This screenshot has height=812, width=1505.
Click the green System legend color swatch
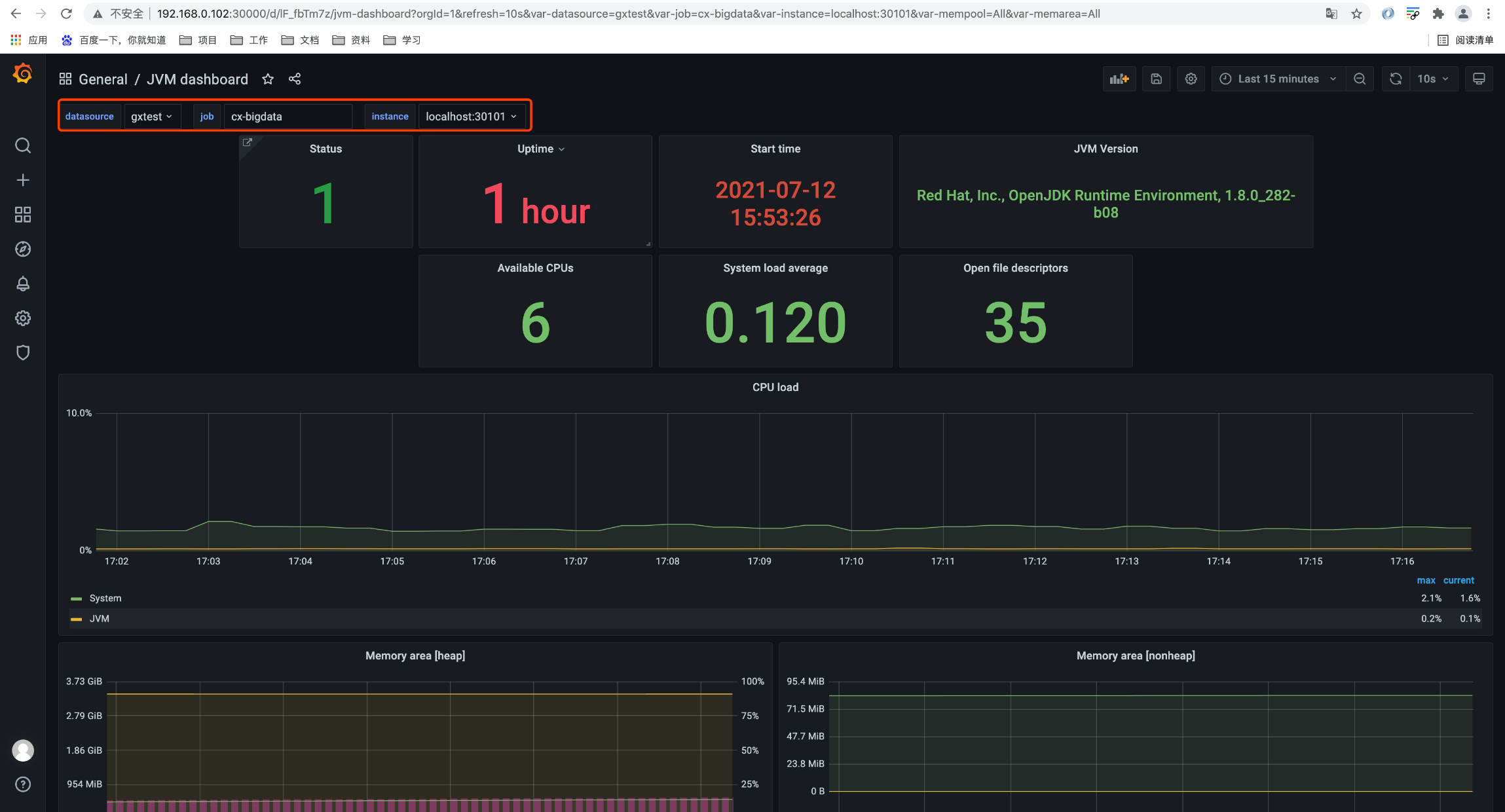[77, 599]
